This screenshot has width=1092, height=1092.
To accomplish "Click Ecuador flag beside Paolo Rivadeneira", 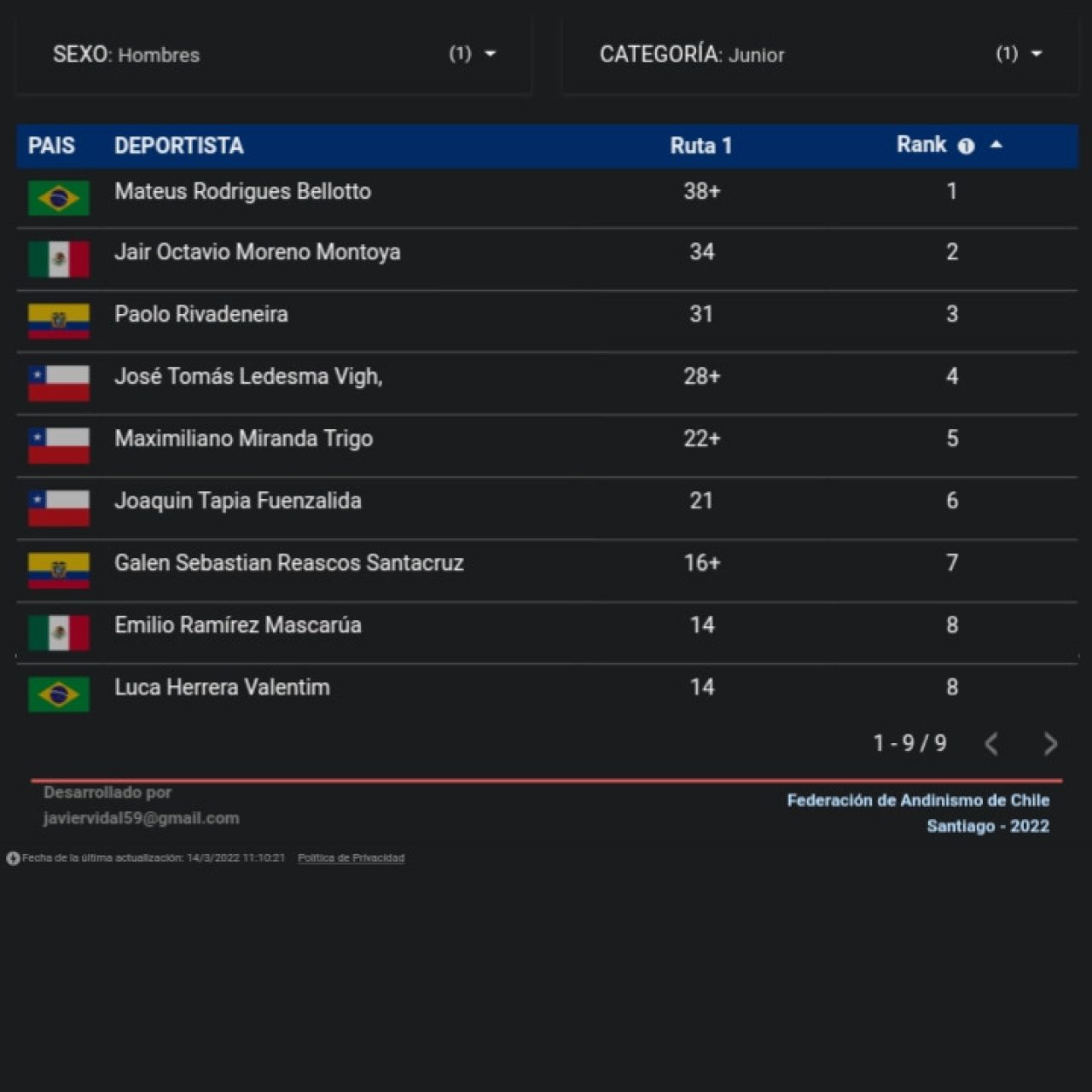I will coord(58,322).
